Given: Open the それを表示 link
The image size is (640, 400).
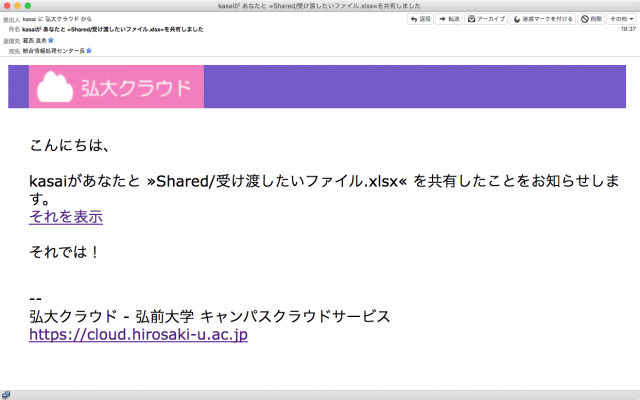Looking at the screenshot, I should 66,217.
